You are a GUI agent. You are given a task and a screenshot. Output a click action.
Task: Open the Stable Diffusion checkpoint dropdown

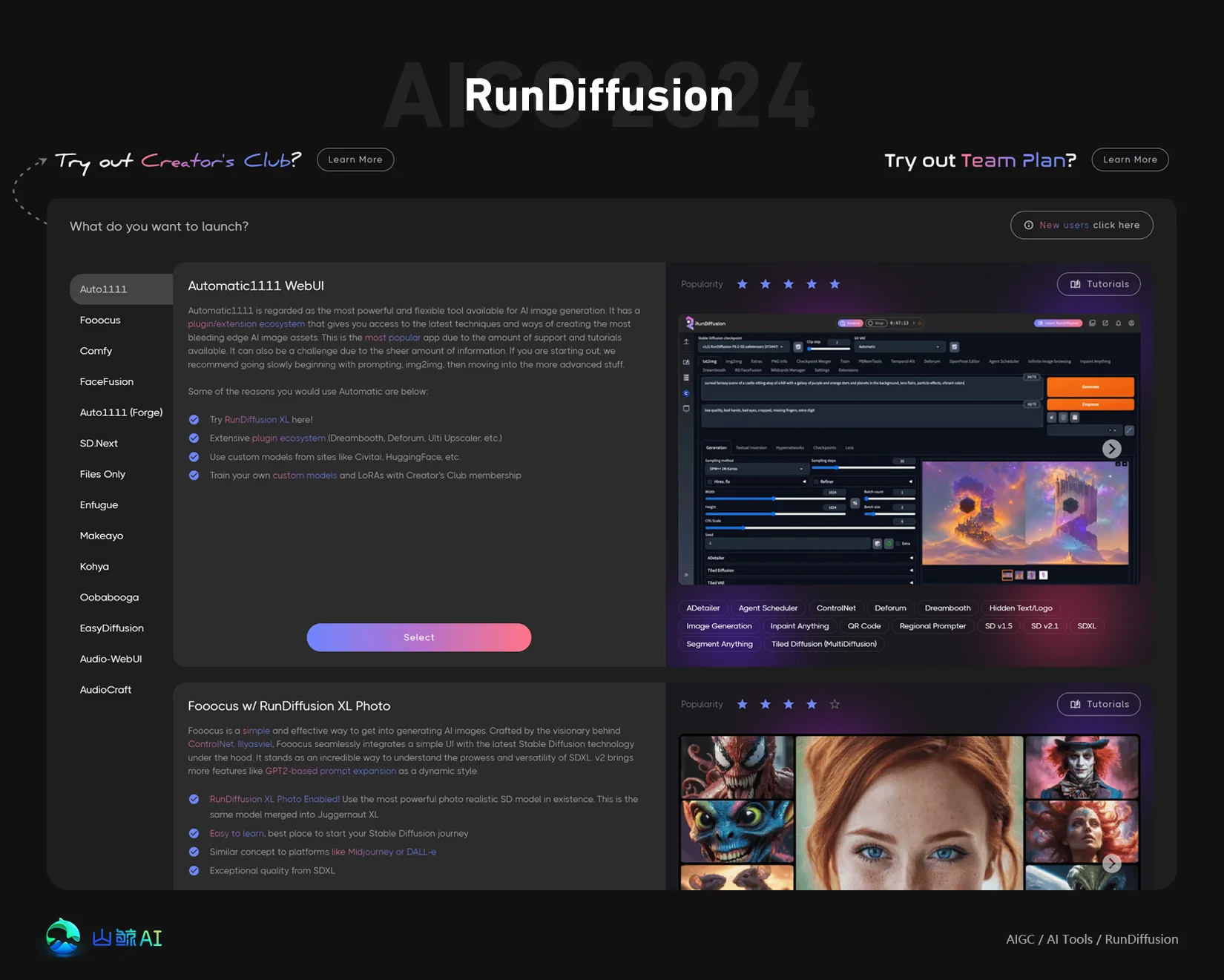(746, 347)
